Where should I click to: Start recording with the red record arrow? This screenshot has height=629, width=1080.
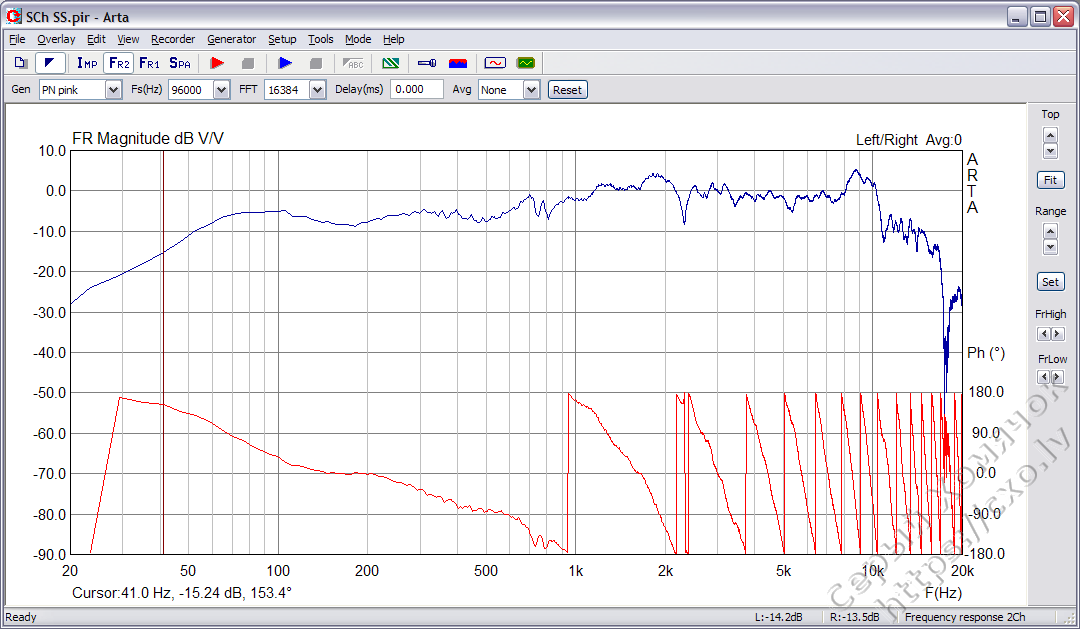tap(217, 62)
